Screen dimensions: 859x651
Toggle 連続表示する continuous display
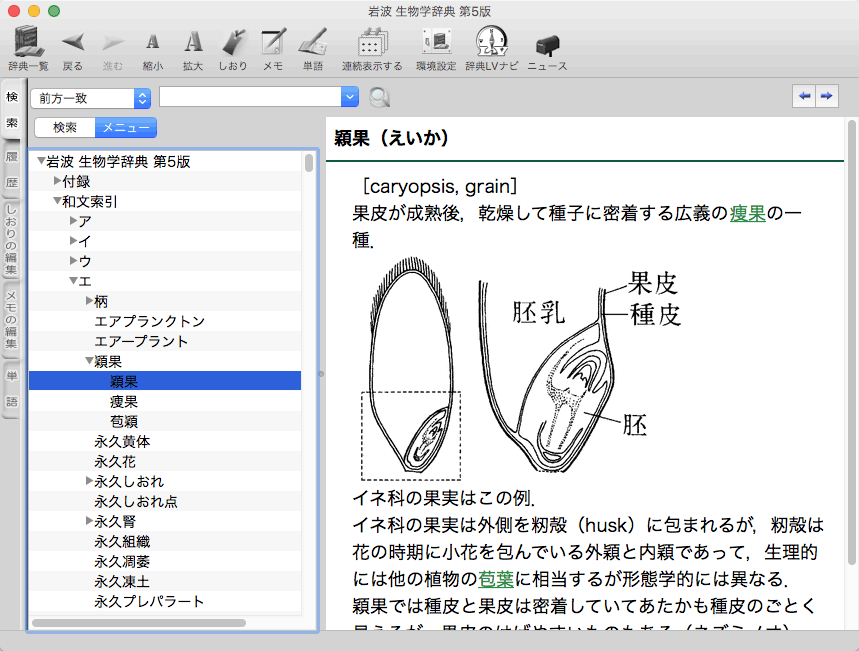pos(372,43)
